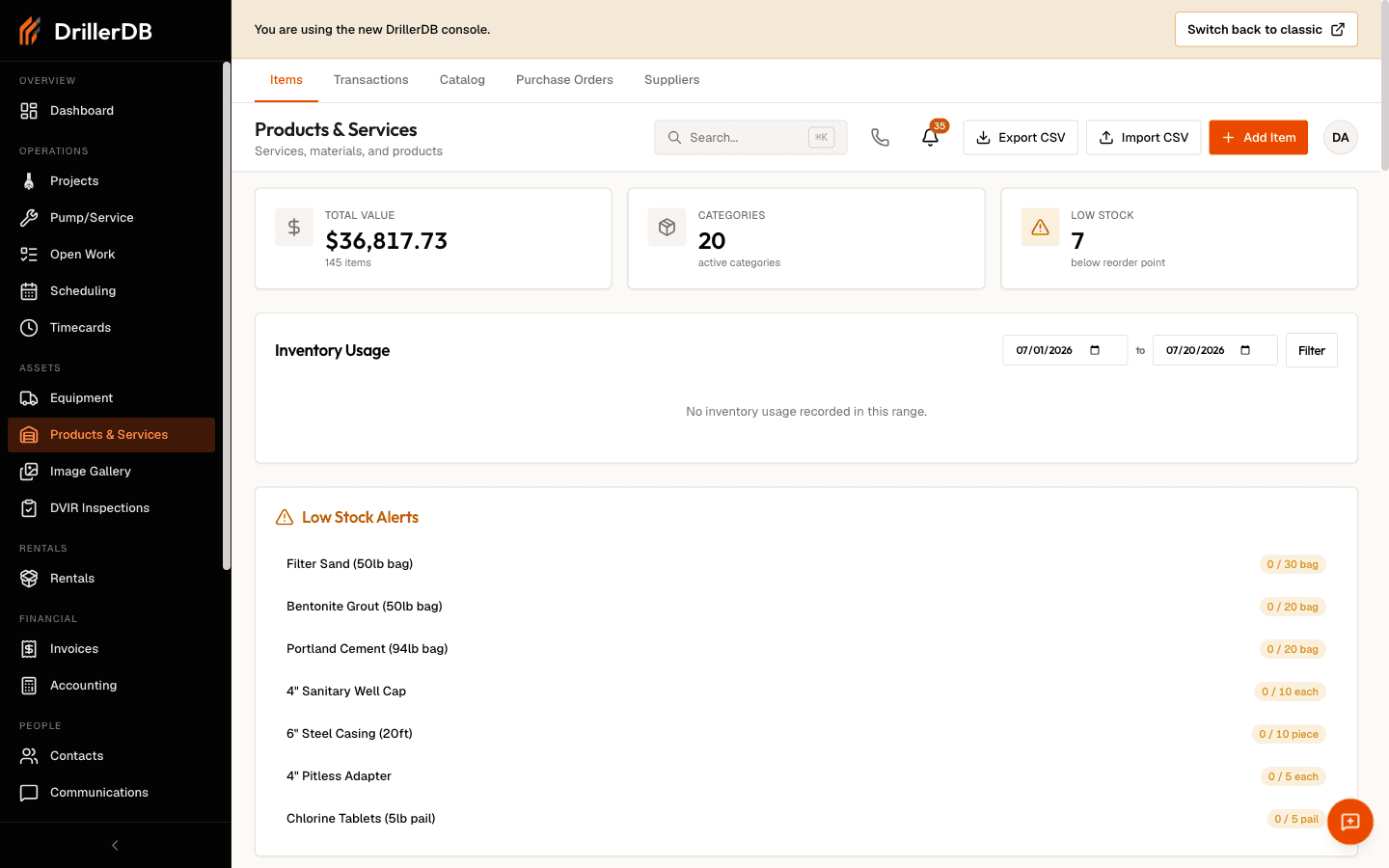Image resolution: width=1389 pixels, height=868 pixels.
Task: Open notifications bell with 35 badge
Action: (930, 137)
